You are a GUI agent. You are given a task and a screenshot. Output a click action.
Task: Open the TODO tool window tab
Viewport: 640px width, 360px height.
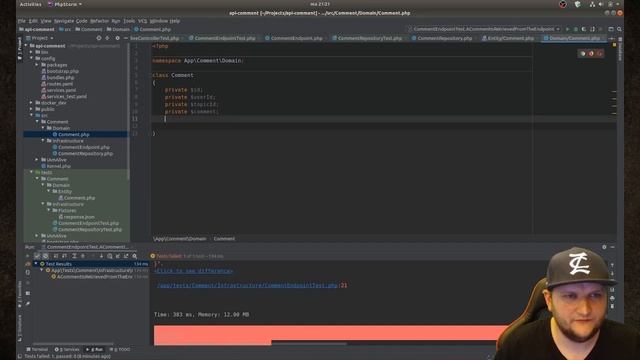point(120,349)
